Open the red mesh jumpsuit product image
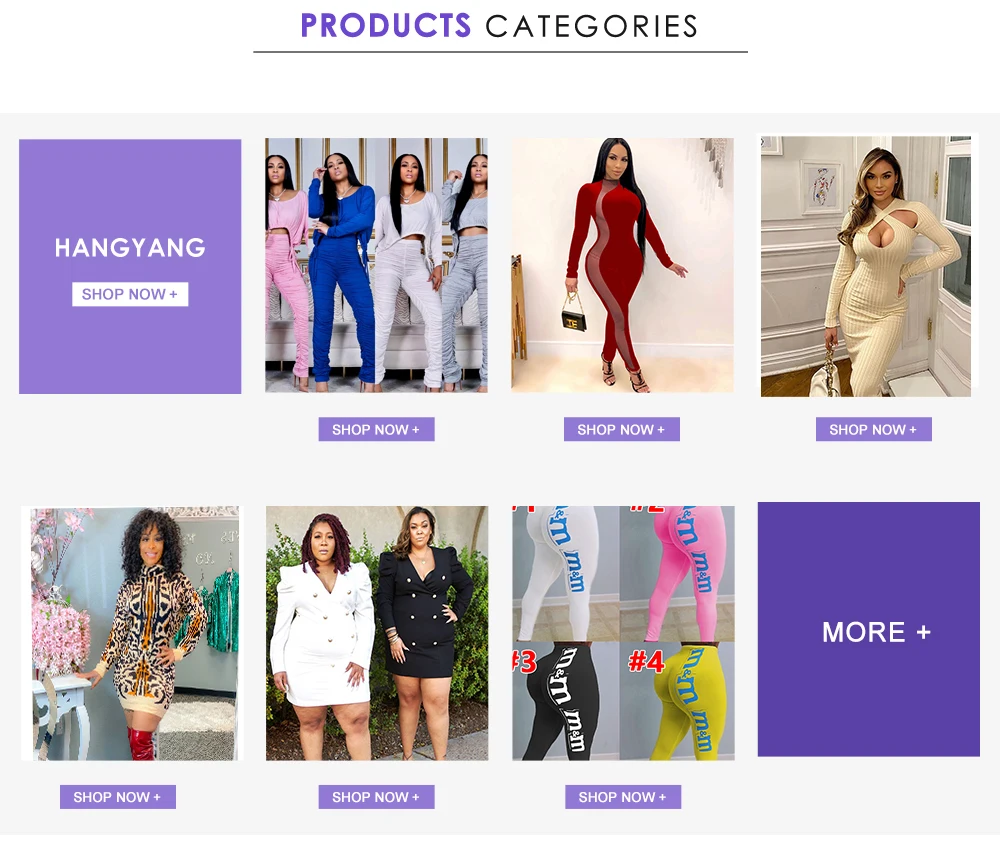This screenshot has height=850, width=1000. (x=622, y=265)
